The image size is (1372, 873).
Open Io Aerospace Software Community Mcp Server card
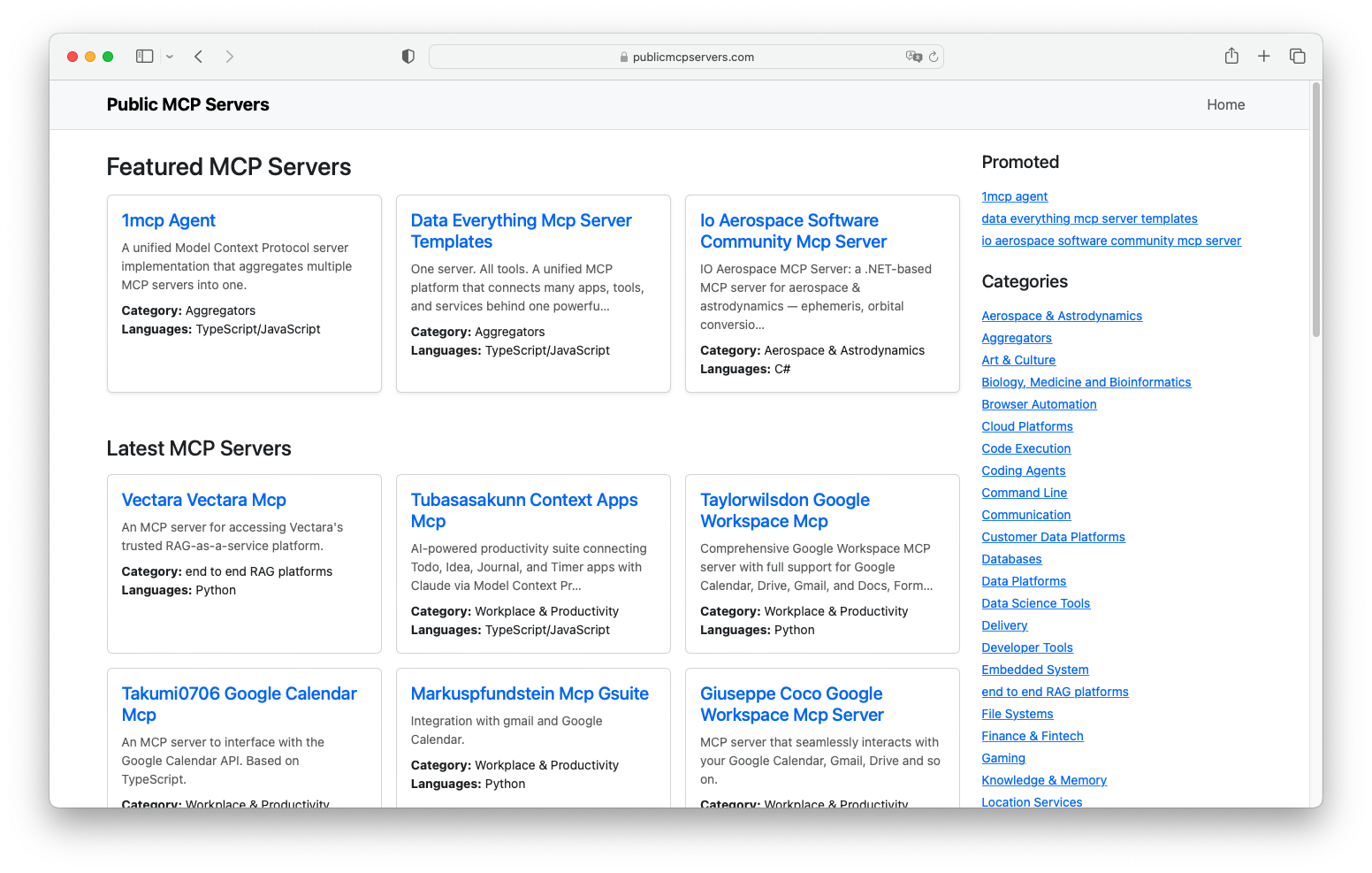pyautogui.click(x=793, y=231)
